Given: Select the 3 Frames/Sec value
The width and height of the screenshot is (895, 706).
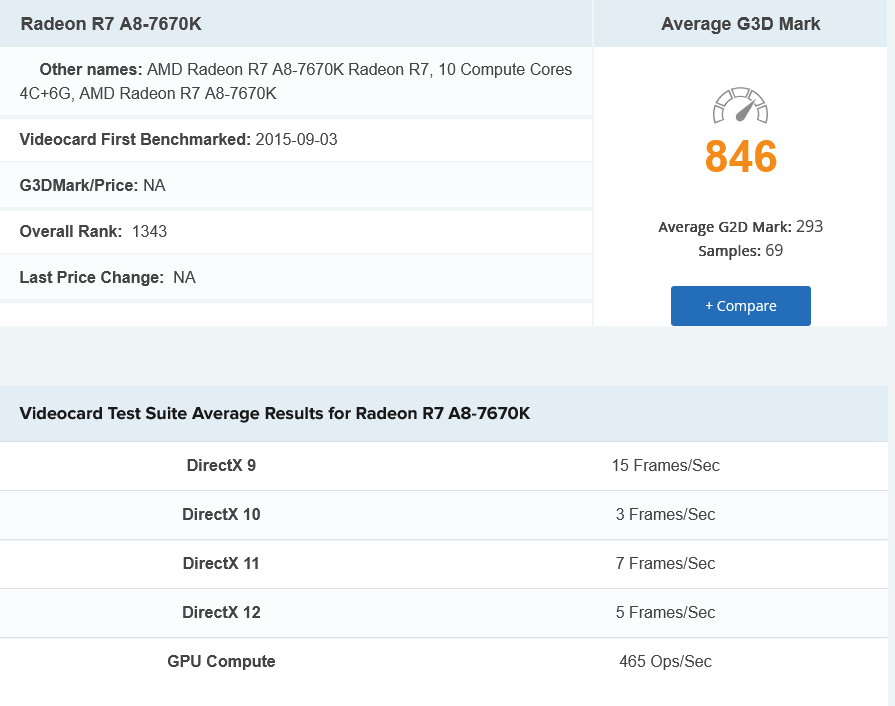Looking at the screenshot, I should [666, 515].
